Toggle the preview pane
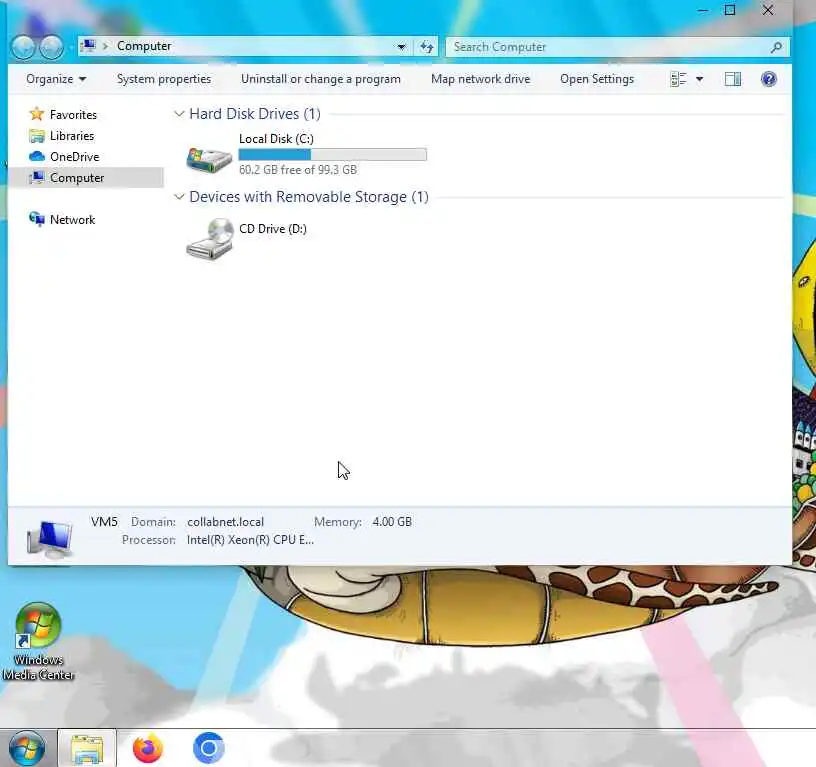The image size is (816, 767). coord(733,79)
